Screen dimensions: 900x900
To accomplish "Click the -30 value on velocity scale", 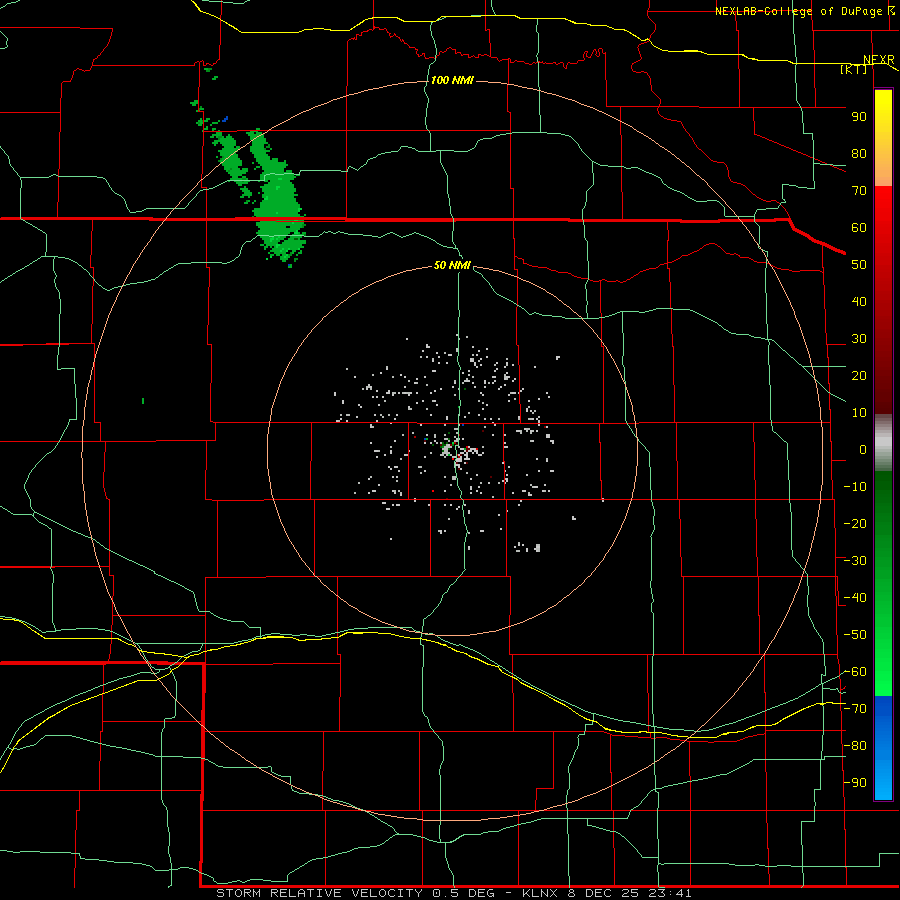I will [x=855, y=561].
